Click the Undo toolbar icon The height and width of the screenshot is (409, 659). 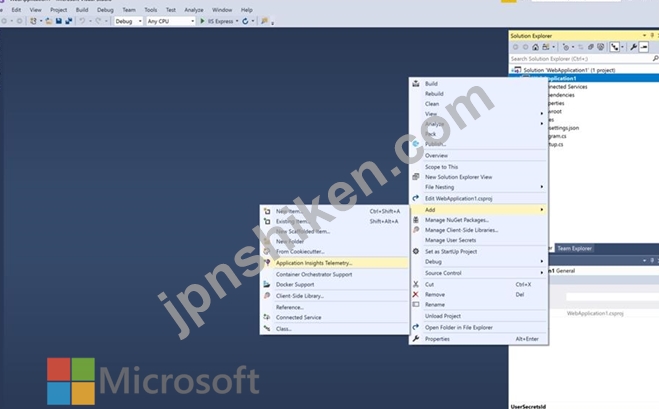pos(82,21)
